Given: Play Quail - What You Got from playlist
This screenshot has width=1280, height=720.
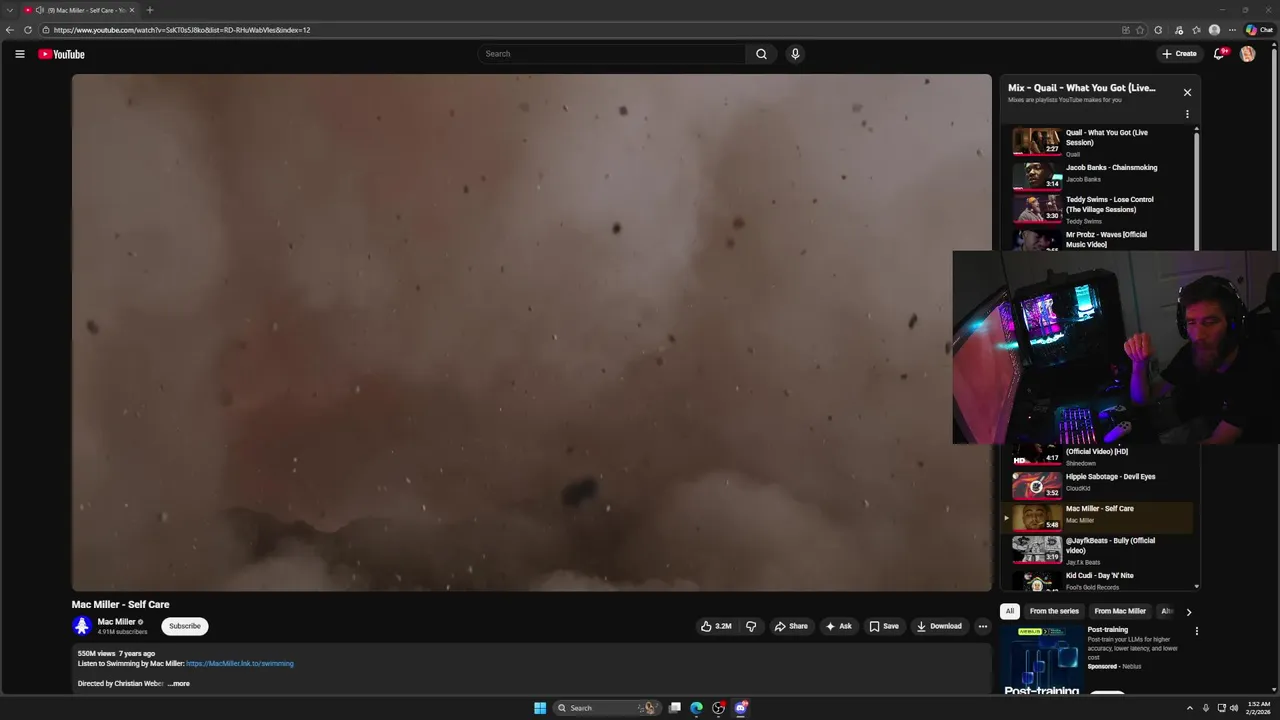Looking at the screenshot, I should tap(1098, 142).
